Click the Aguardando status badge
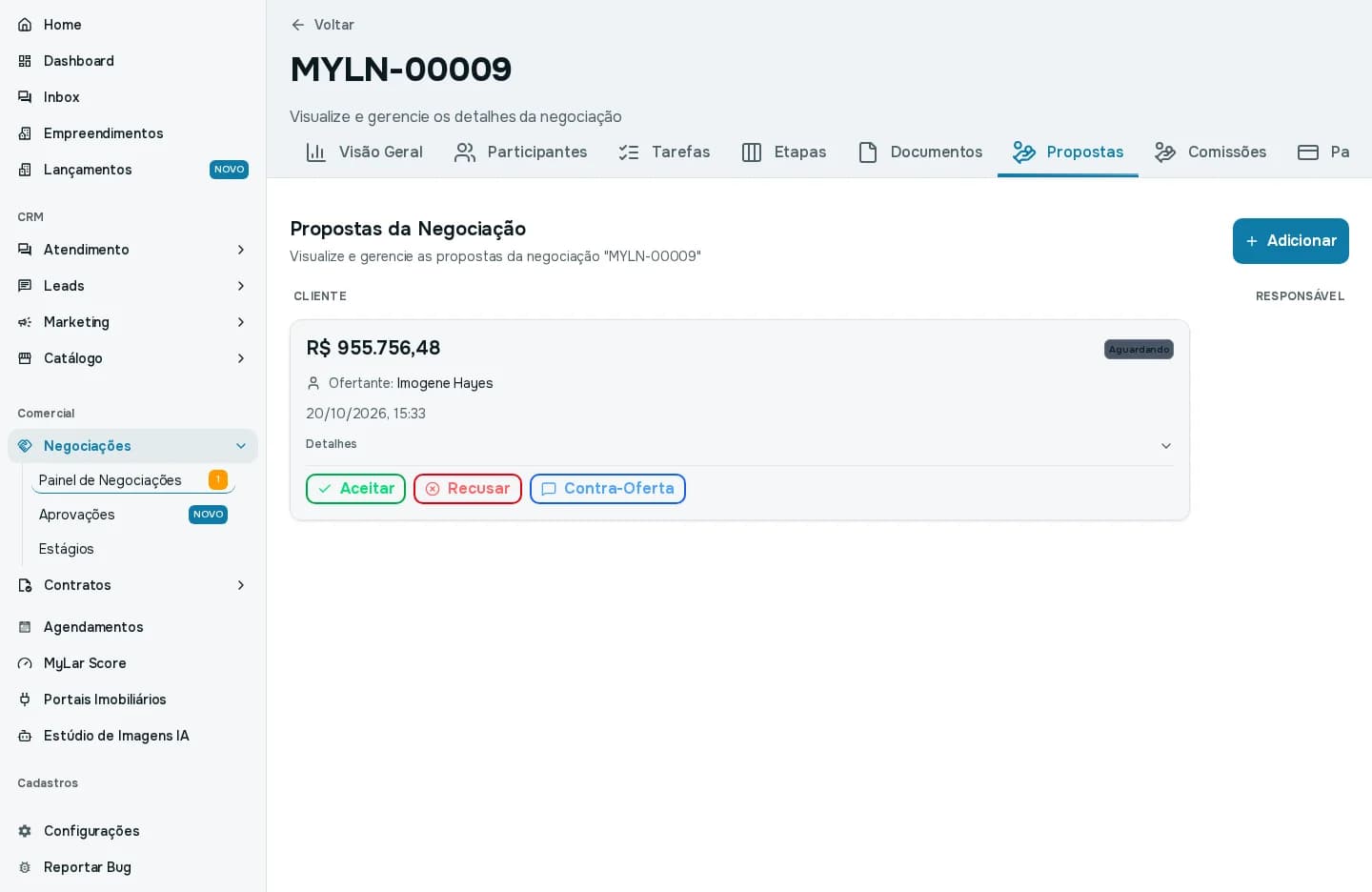Screen dimensions: 1372x892 pyautogui.click(x=1139, y=350)
